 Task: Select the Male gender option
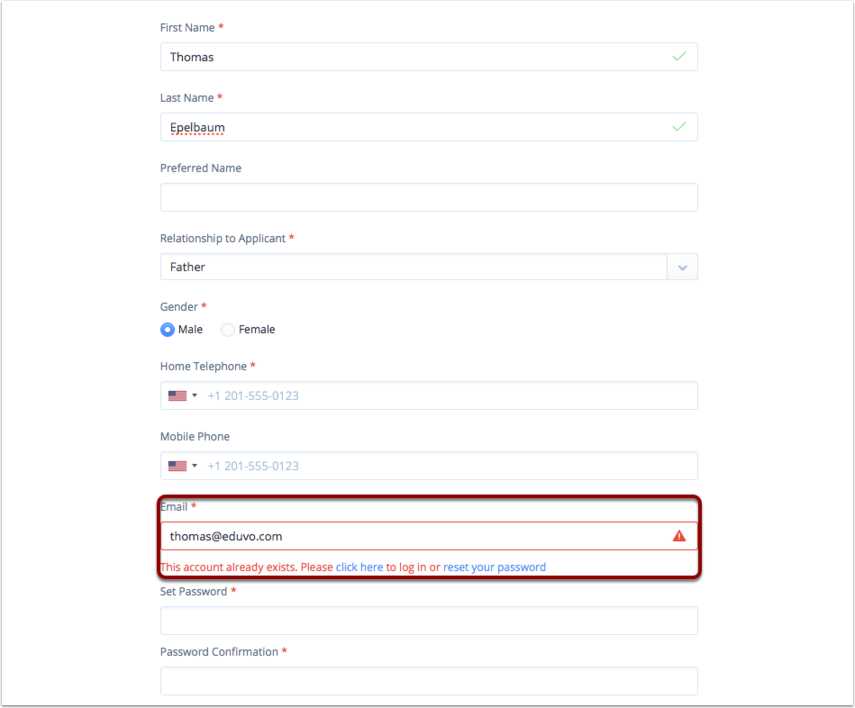(x=167, y=329)
